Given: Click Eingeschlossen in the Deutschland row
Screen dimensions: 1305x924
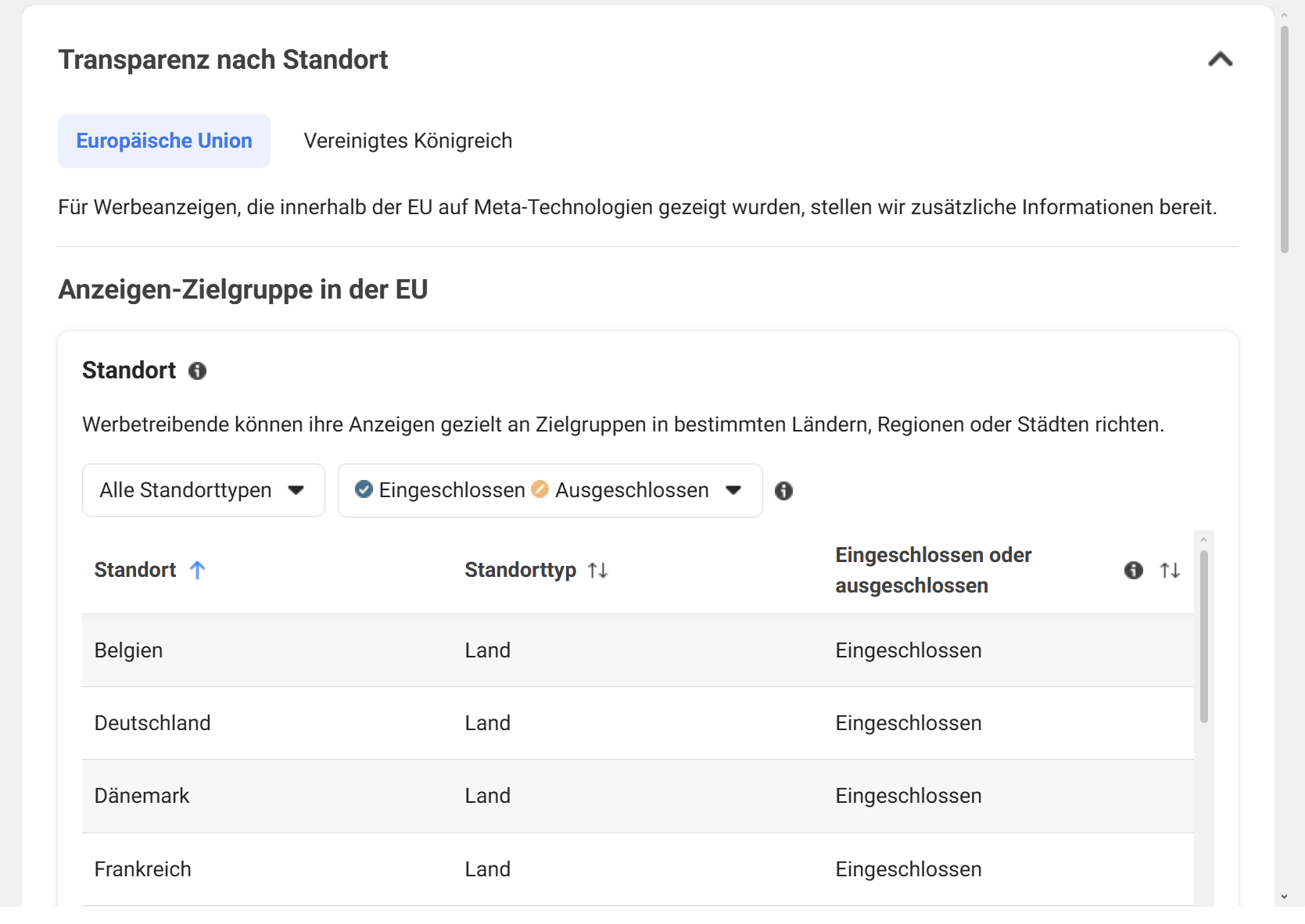Looking at the screenshot, I should [x=908, y=723].
